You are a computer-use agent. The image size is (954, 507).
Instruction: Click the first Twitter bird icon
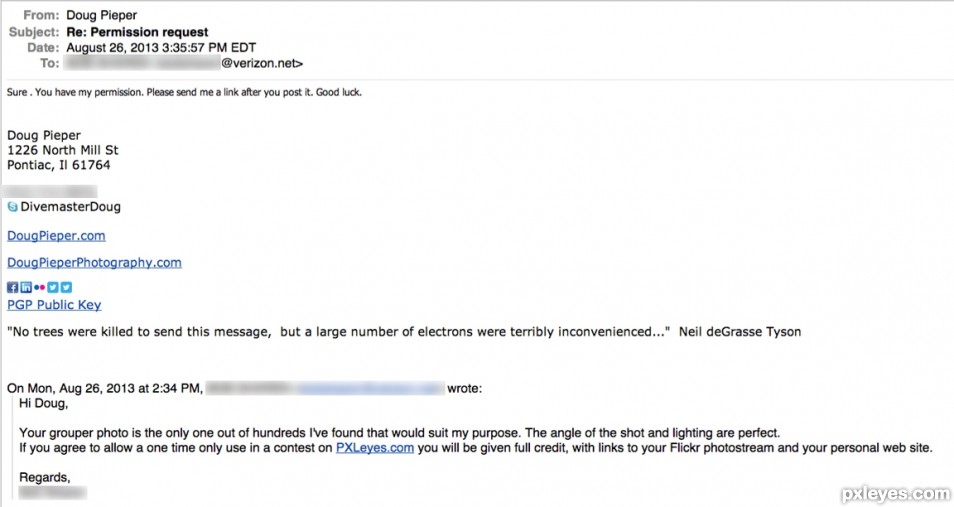click(x=53, y=287)
